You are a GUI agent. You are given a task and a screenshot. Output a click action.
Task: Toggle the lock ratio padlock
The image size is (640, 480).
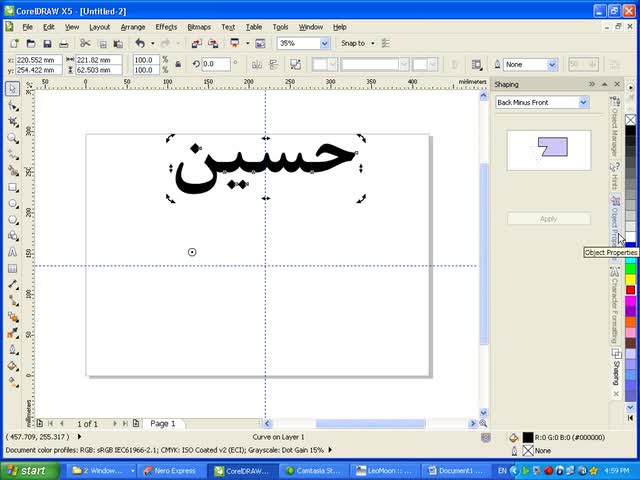click(x=178, y=64)
